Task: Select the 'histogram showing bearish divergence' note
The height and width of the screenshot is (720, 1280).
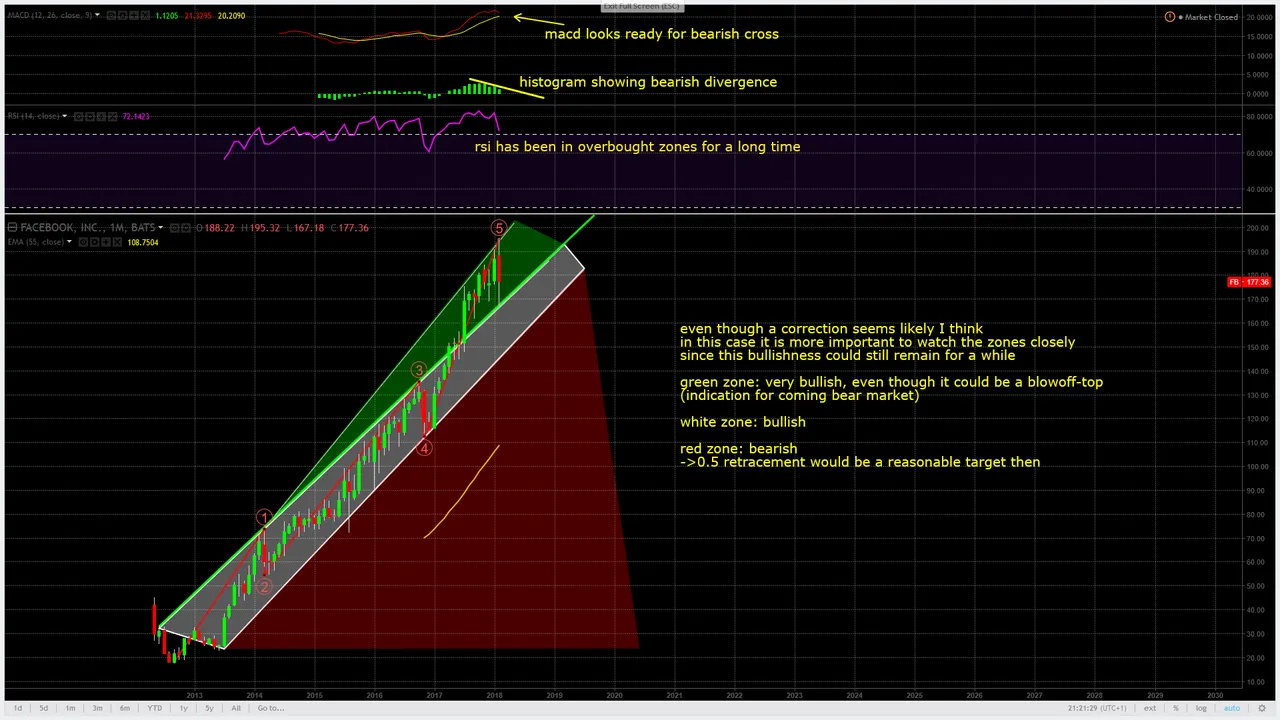Action: 648,82
